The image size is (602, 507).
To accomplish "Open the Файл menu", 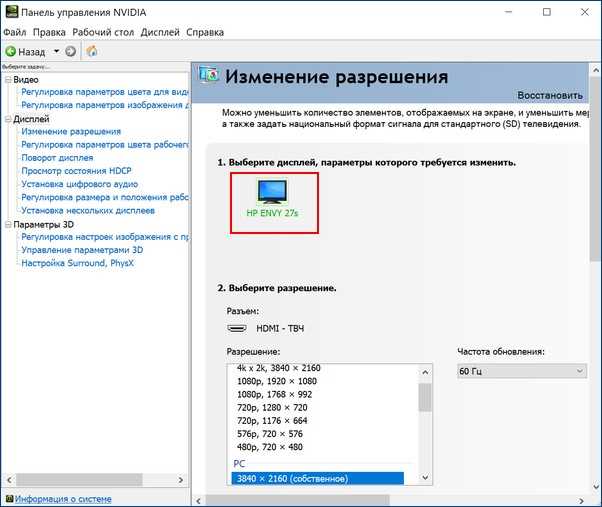I will [x=15, y=32].
